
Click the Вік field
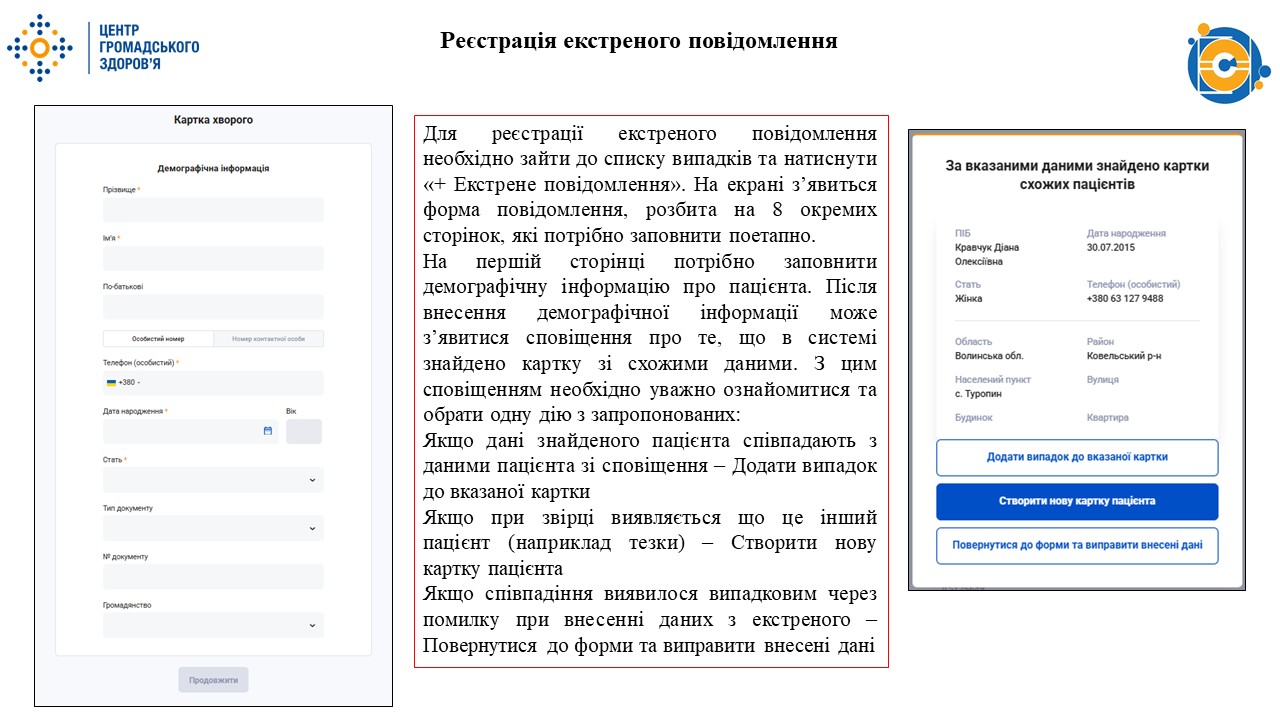coord(303,431)
